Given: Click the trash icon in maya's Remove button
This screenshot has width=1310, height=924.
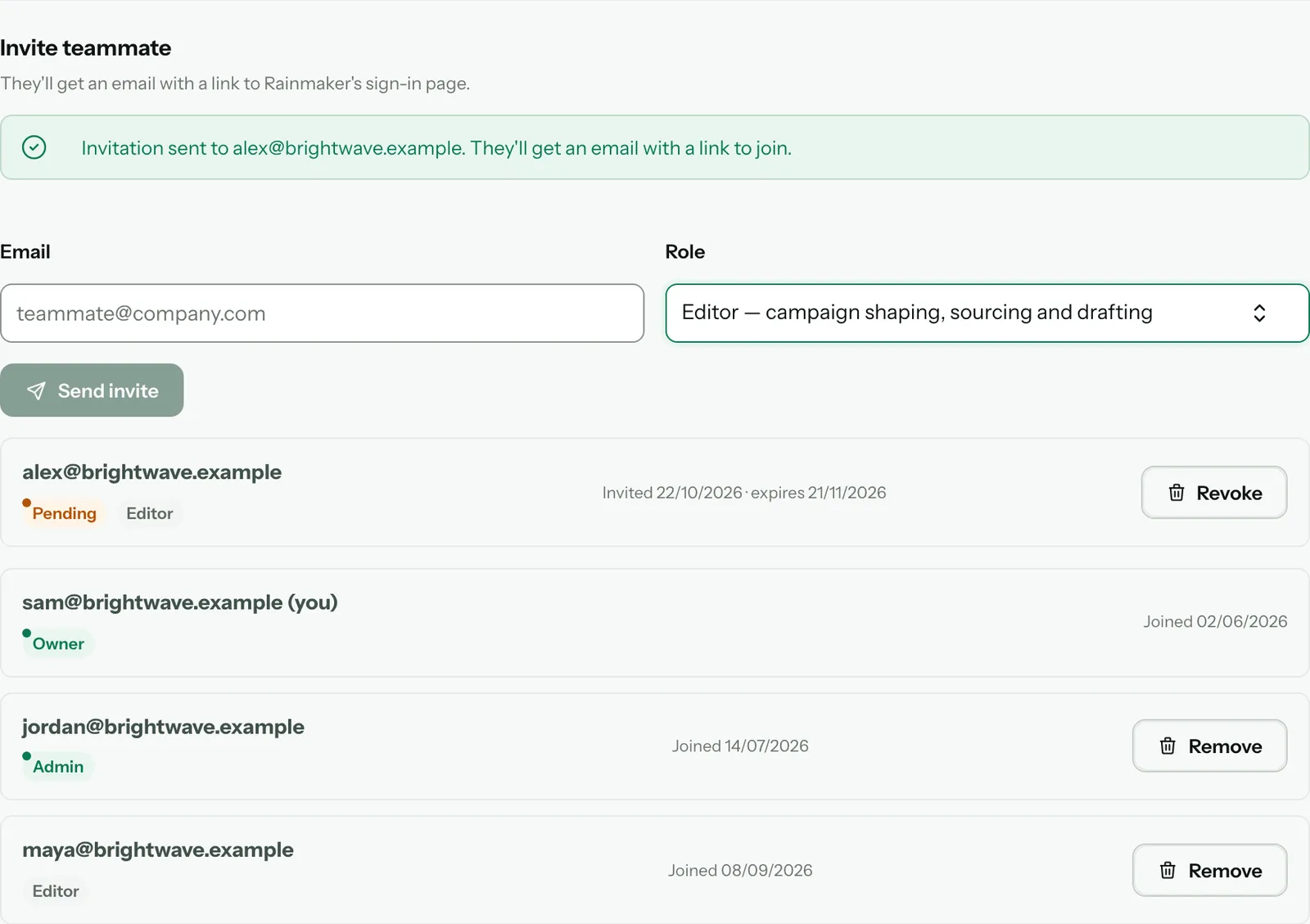Looking at the screenshot, I should pos(1168,870).
